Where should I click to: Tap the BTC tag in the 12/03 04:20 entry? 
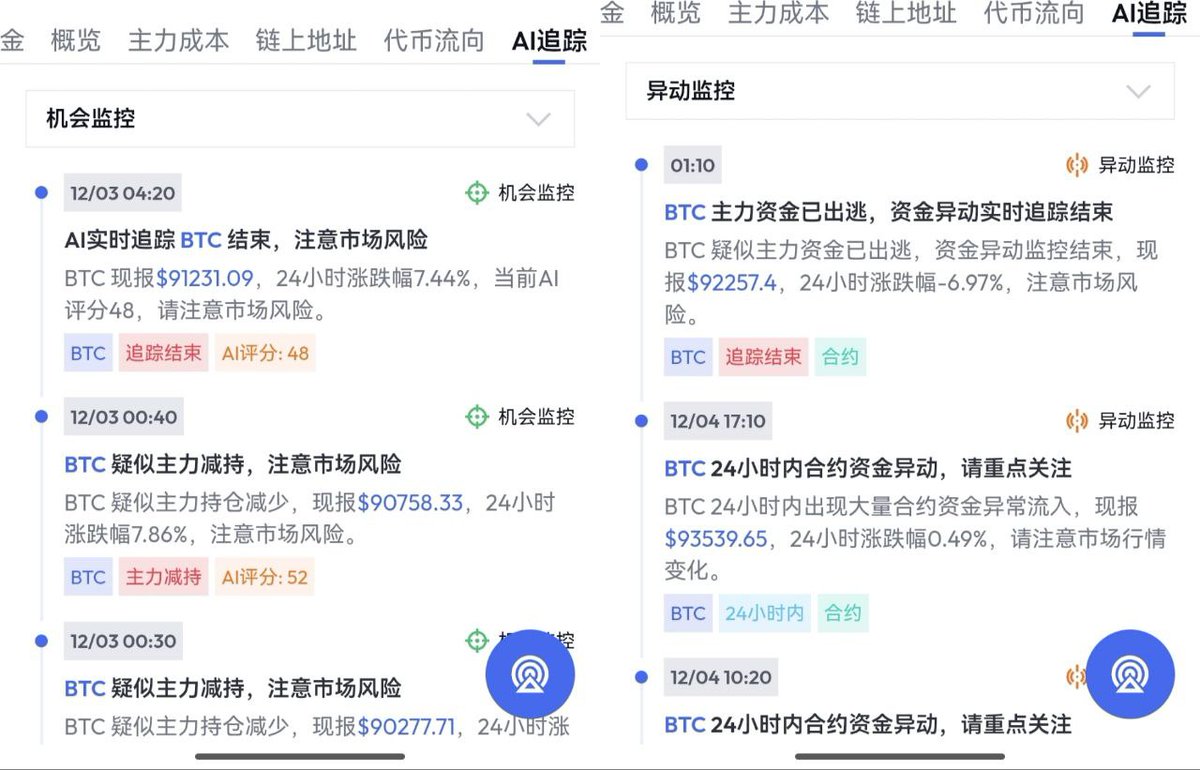[x=88, y=353]
